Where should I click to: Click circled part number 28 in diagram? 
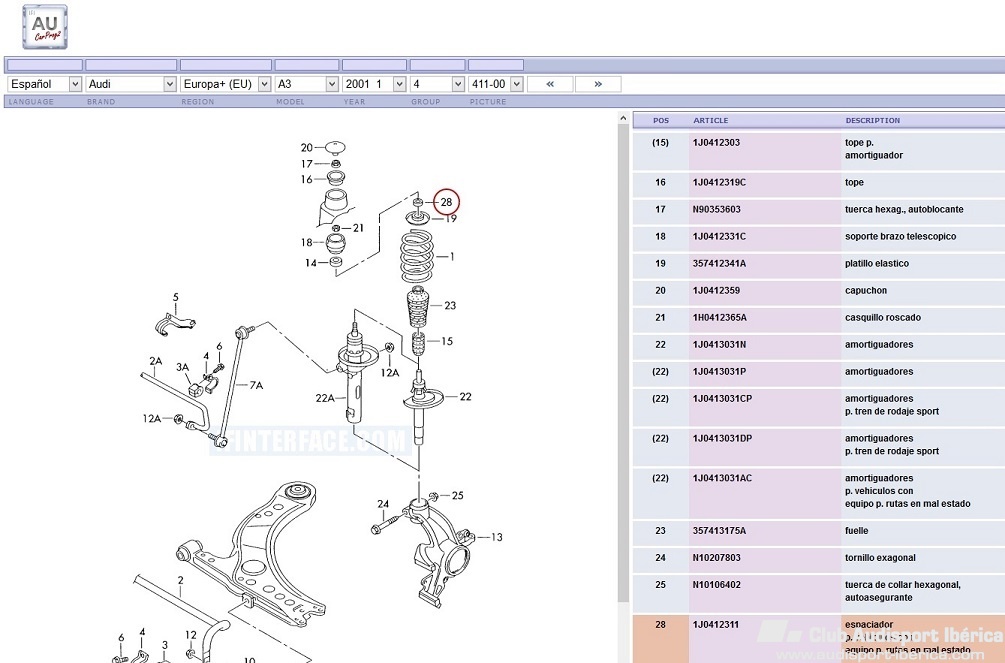[447, 202]
